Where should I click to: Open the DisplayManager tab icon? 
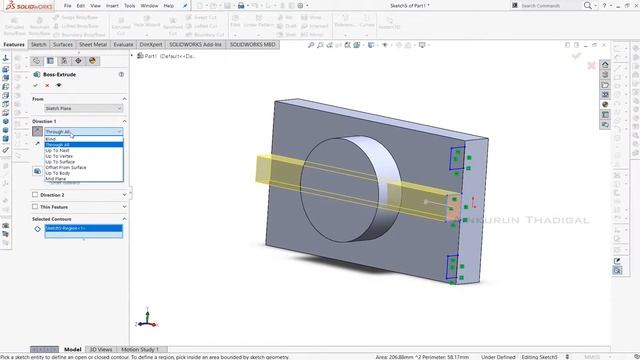tap(92, 61)
